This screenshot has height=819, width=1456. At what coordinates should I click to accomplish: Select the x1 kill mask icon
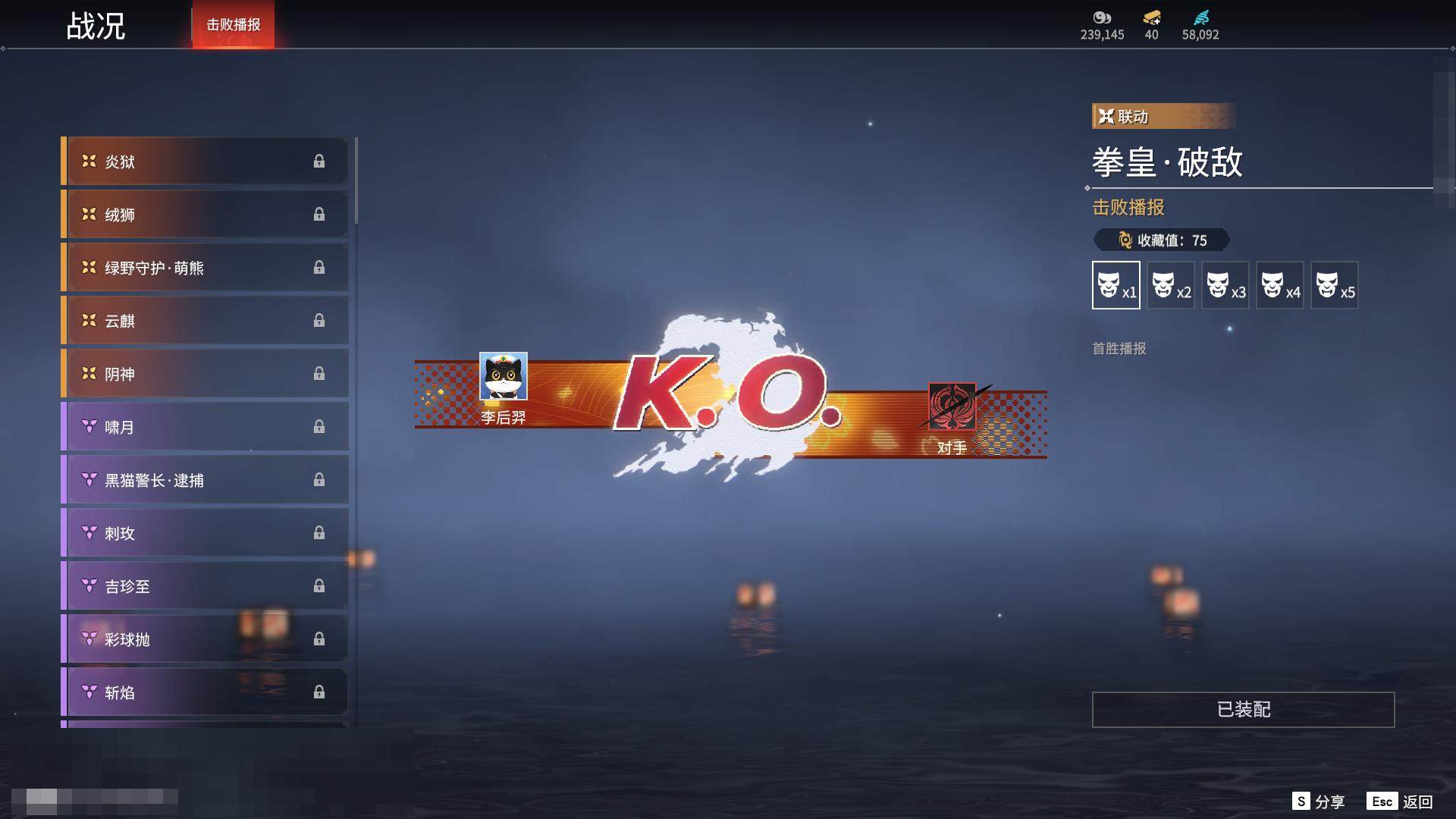(1116, 285)
